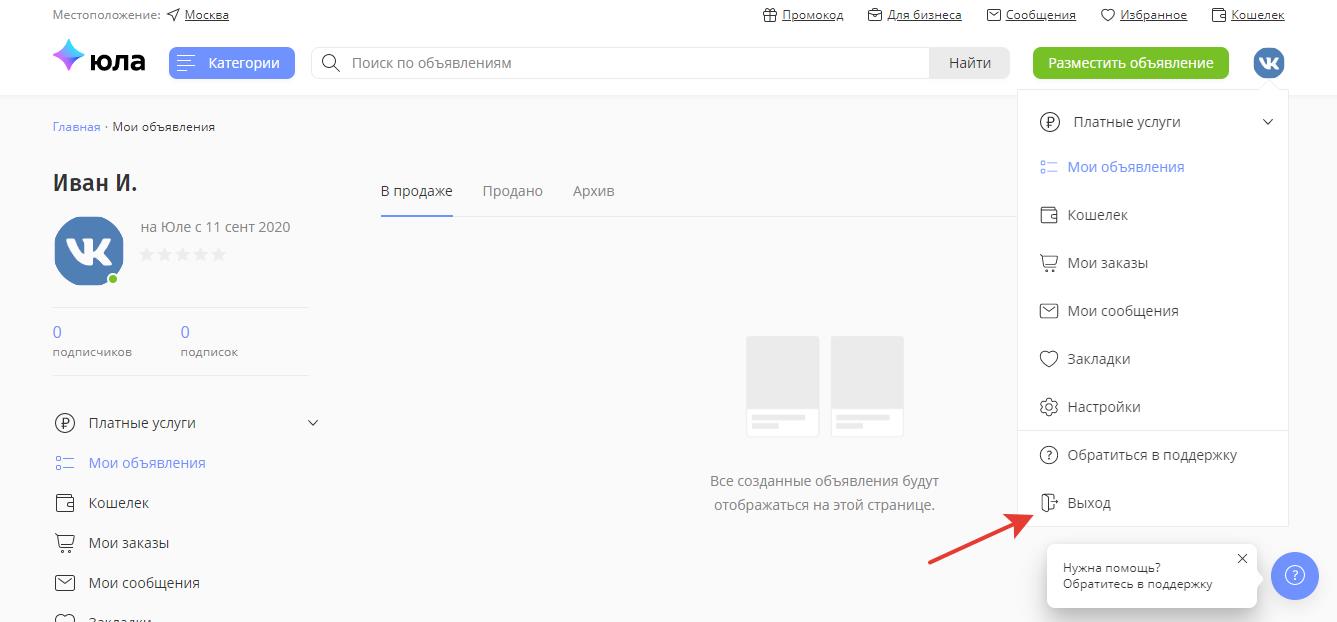Click the Кошелек wallet icon in sidebar
This screenshot has width=1337, height=622.
(65, 503)
